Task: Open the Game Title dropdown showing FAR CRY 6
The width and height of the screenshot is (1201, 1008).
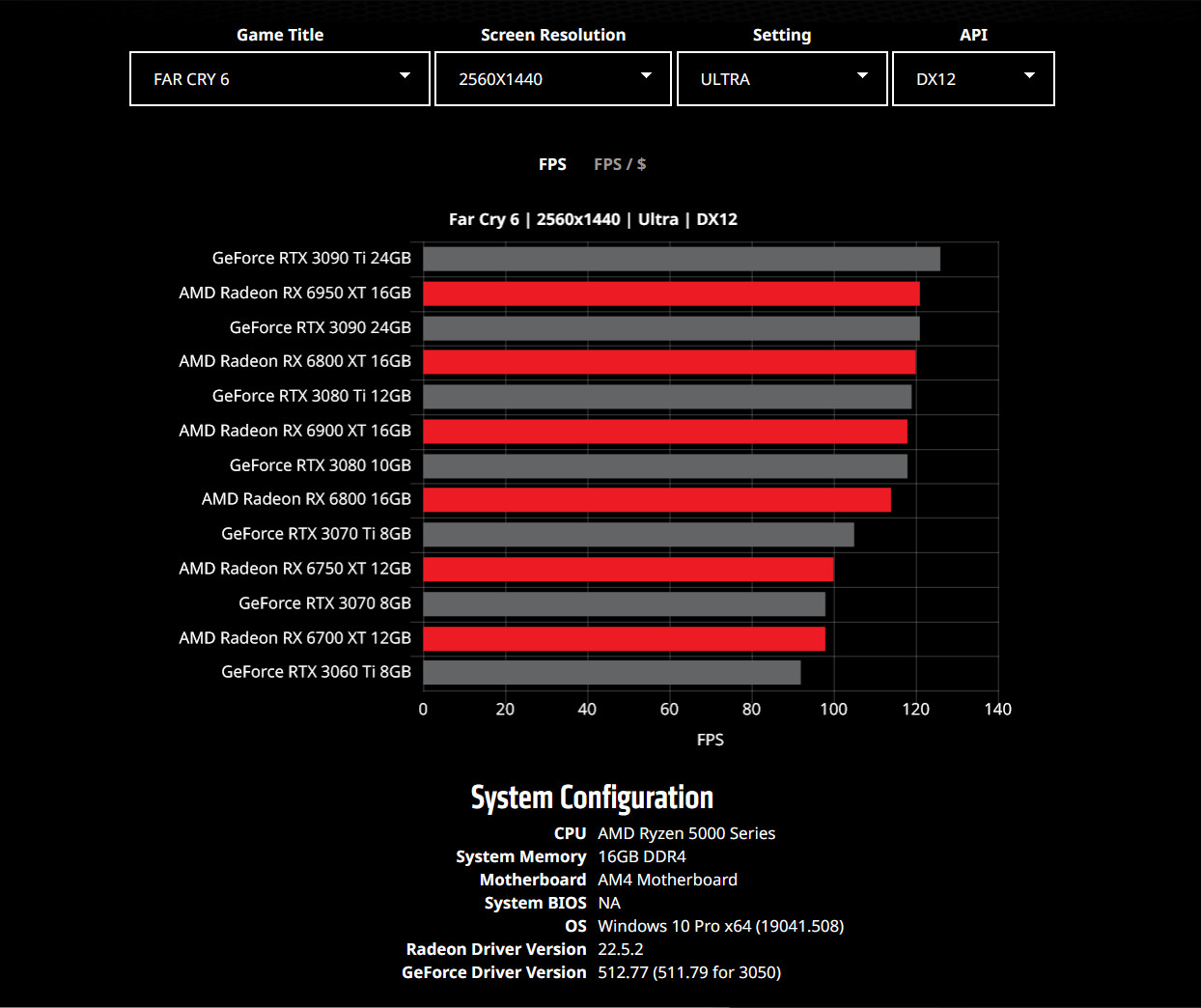Action: [280, 79]
